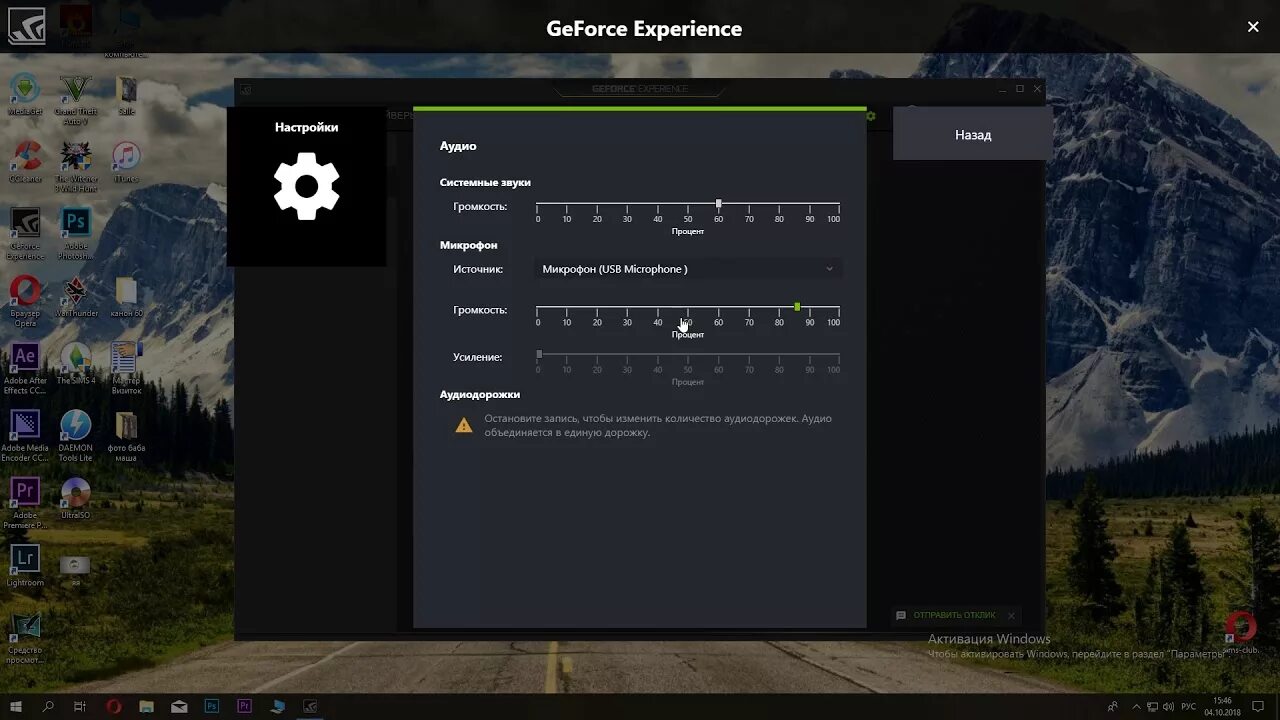Close the GeForce Experience overlay with X
This screenshot has height=720, width=1280.
(1253, 27)
